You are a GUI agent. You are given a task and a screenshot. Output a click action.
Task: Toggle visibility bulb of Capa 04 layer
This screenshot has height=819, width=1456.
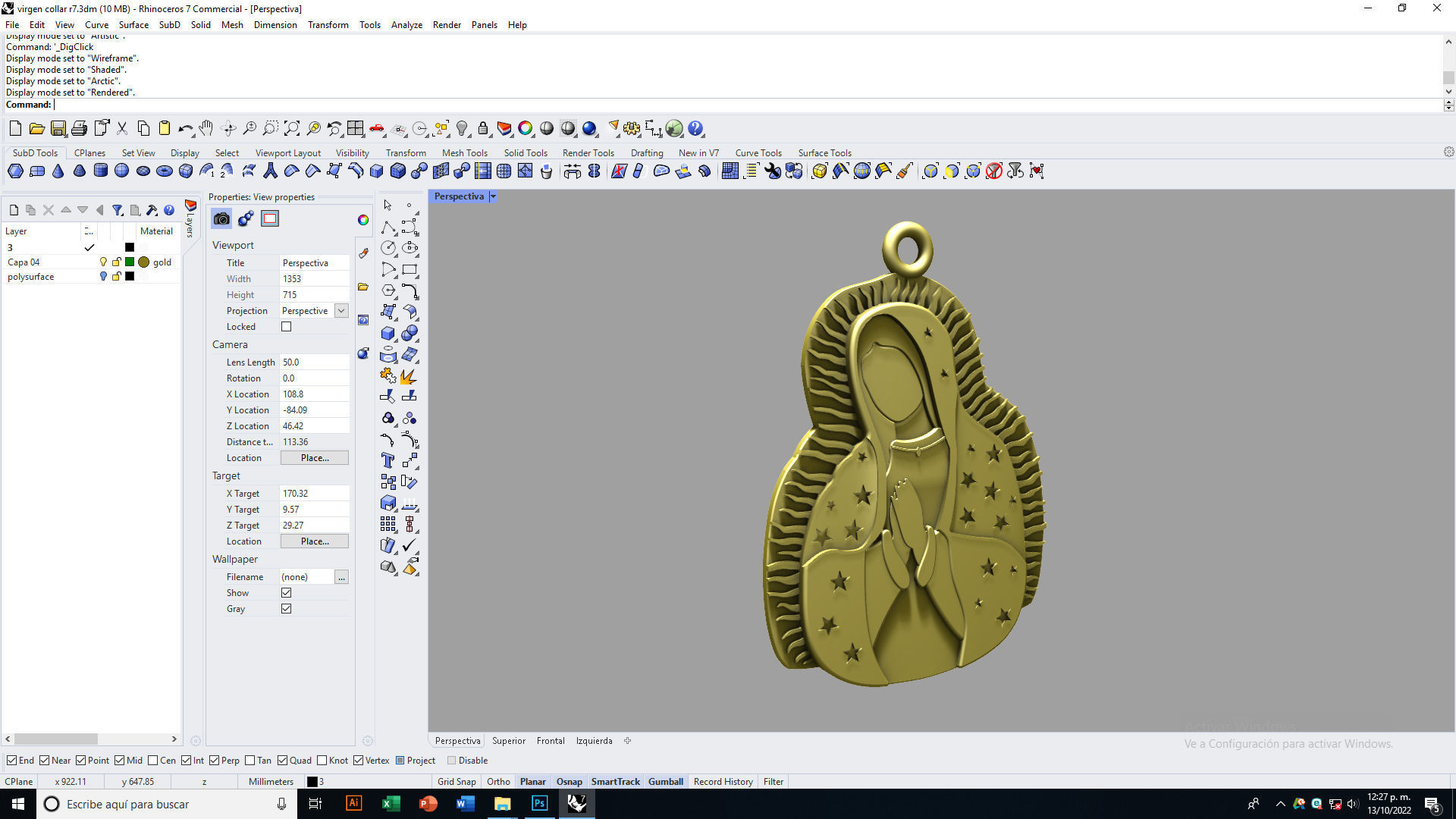click(104, 262)
